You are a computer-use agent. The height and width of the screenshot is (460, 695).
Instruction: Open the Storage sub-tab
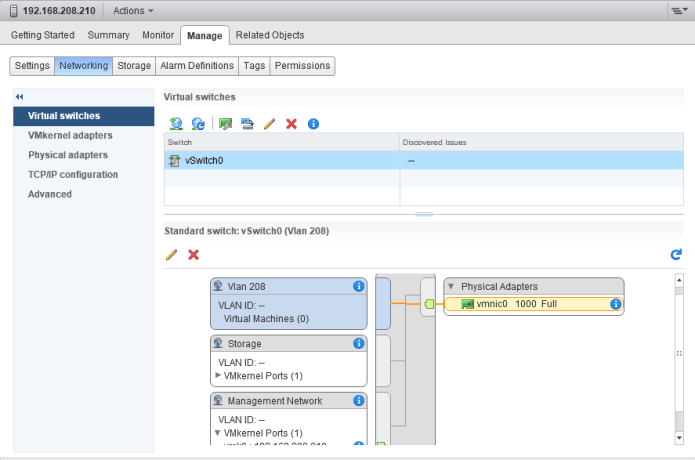[134, 66]
